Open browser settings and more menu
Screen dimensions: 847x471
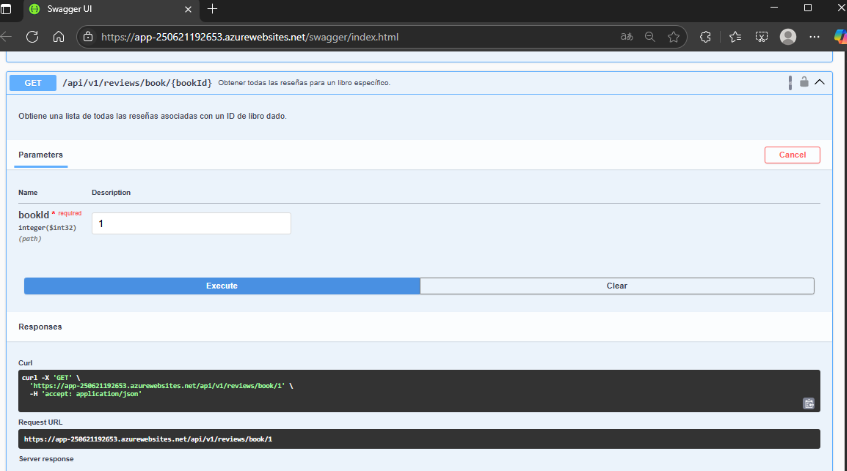(x=815, y=37)
